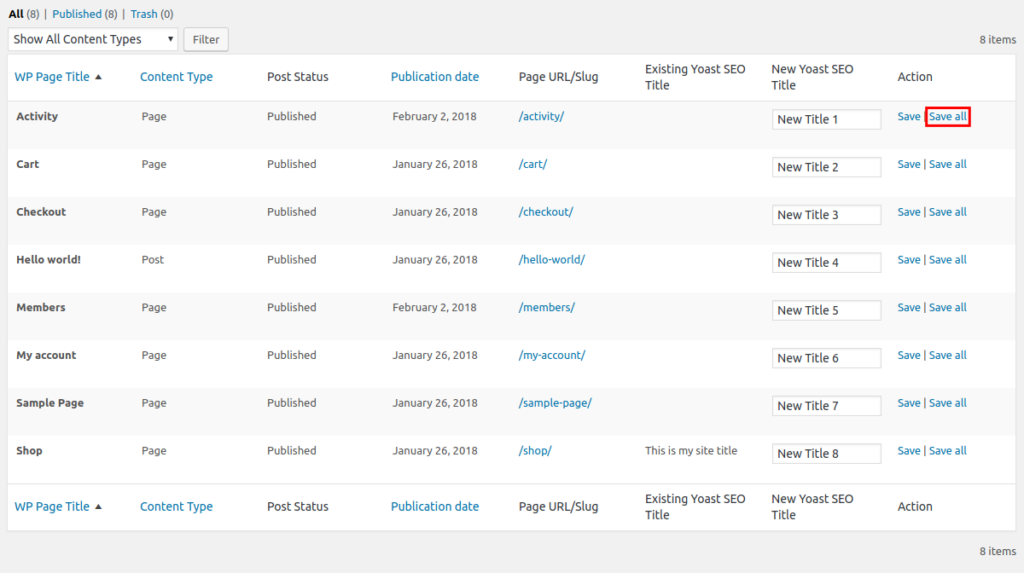This screenshot has height=573, width=1024.
Task: Sort by Content Type column header
Action: pos(176,77)
